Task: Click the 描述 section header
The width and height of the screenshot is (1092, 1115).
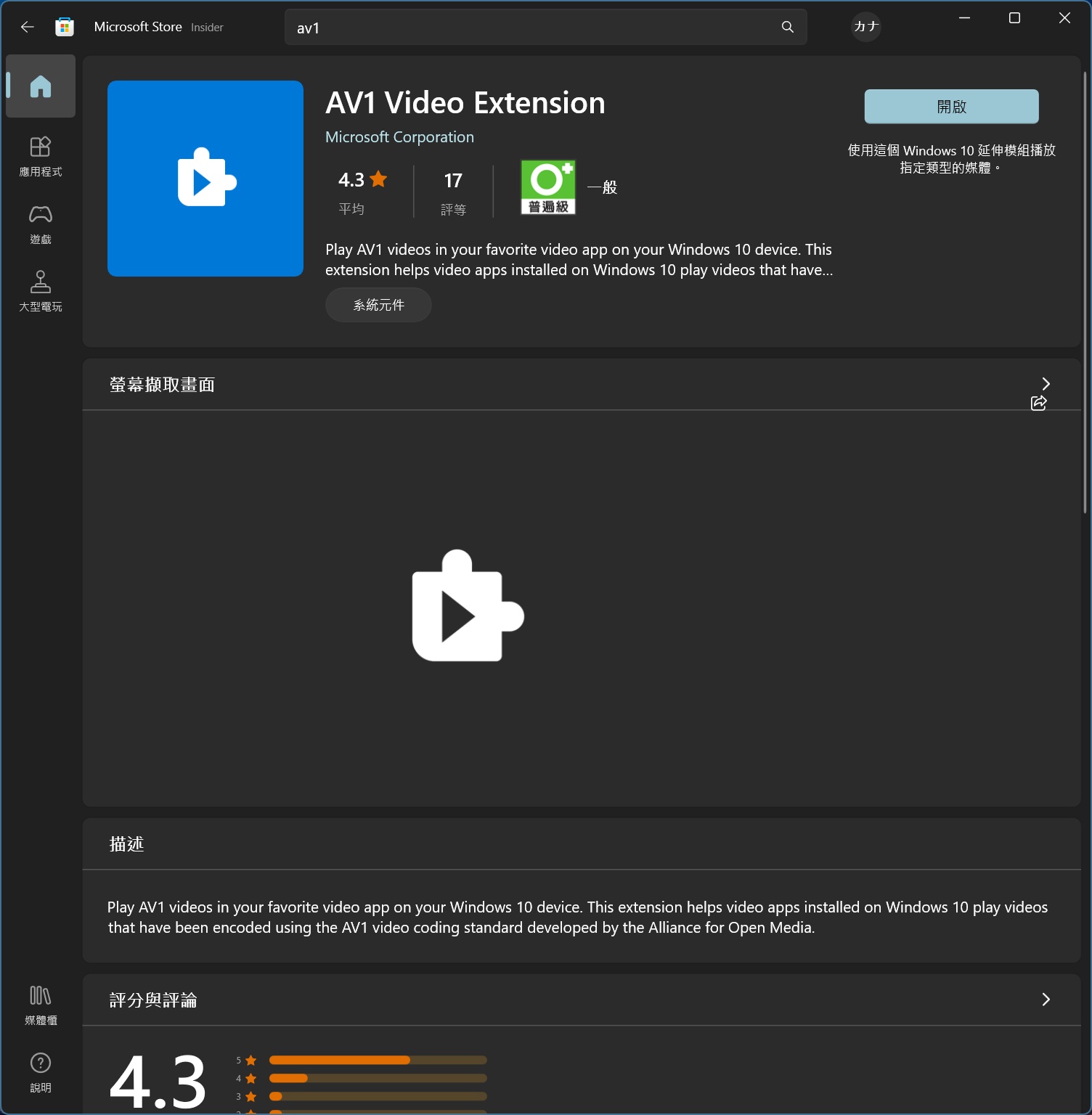Action: 127,844
